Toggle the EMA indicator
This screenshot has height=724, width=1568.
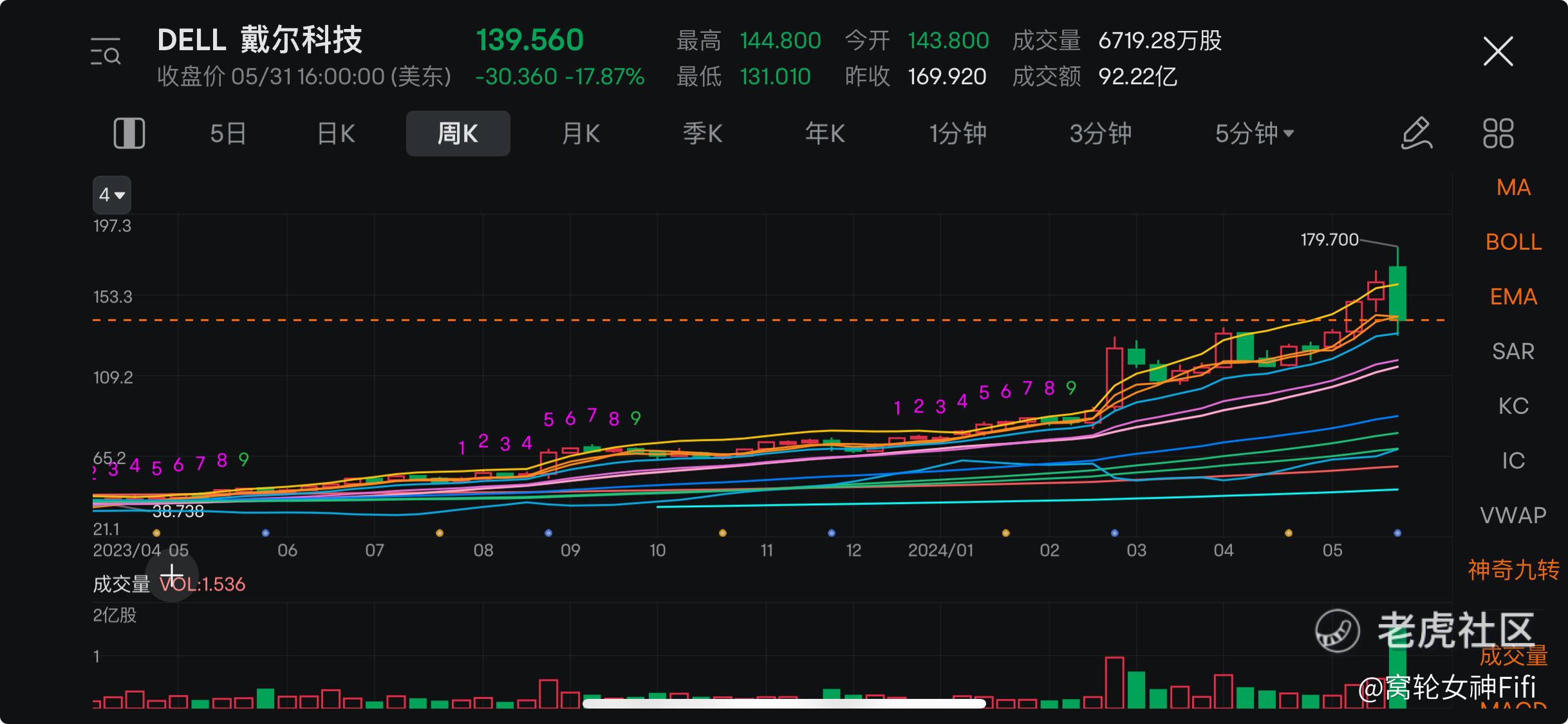(x=1513, y=297)
